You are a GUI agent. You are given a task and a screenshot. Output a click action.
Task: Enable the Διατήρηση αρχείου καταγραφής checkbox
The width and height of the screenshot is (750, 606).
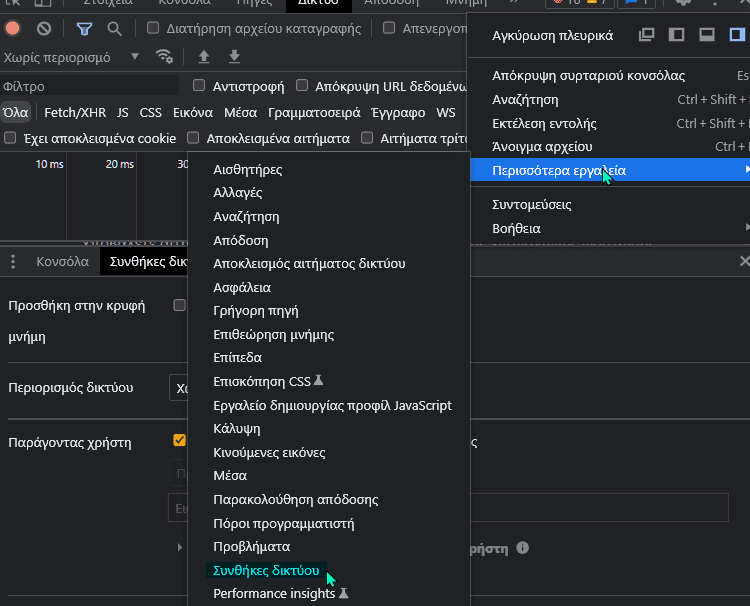click(153, 29)
